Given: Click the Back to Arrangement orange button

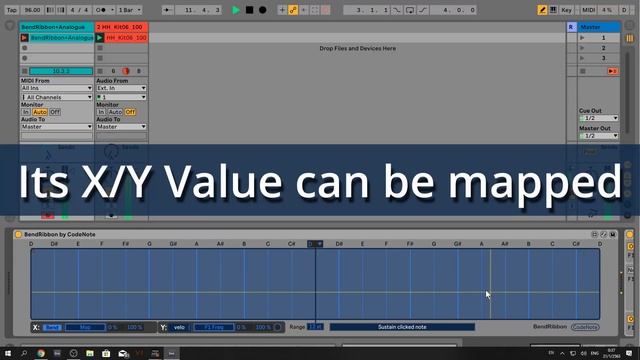Looking at the screenshot, I should (612, 71).
